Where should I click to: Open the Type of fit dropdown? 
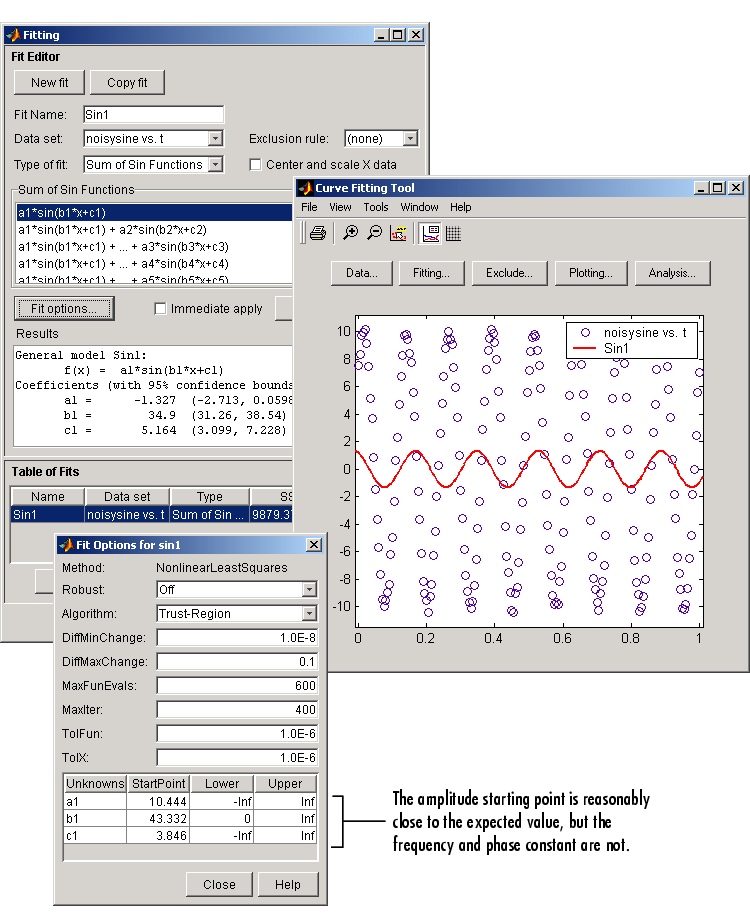pos(216,165)
